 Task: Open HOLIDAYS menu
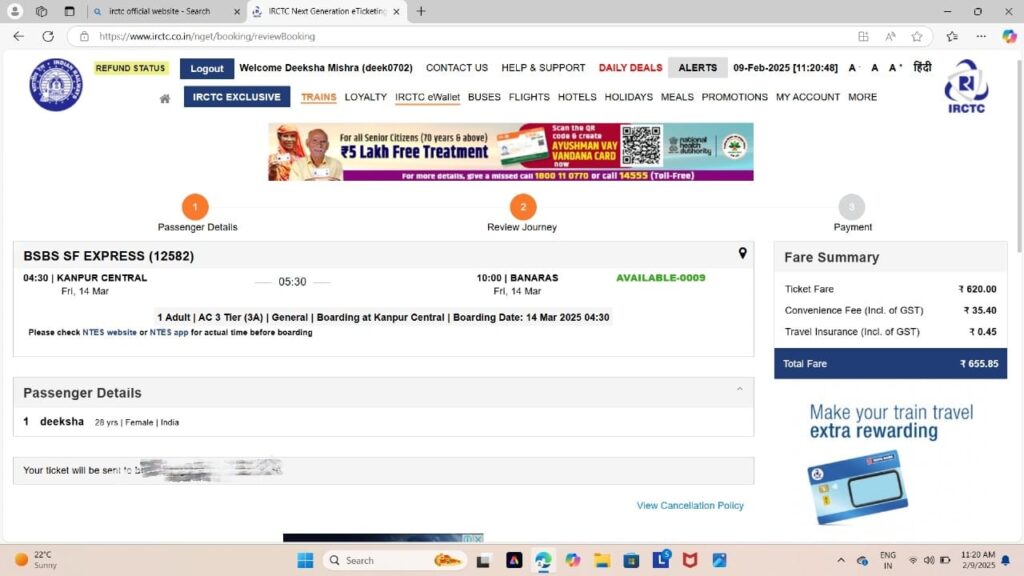point(628,97)
